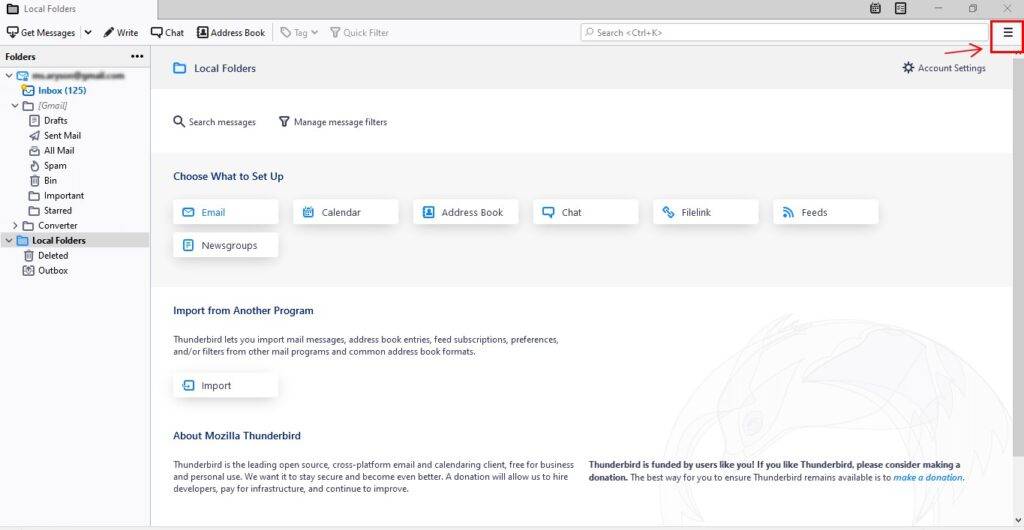Click the About Mozilla Thunderbird heading
1024x530 pixels.
point(237,435)
